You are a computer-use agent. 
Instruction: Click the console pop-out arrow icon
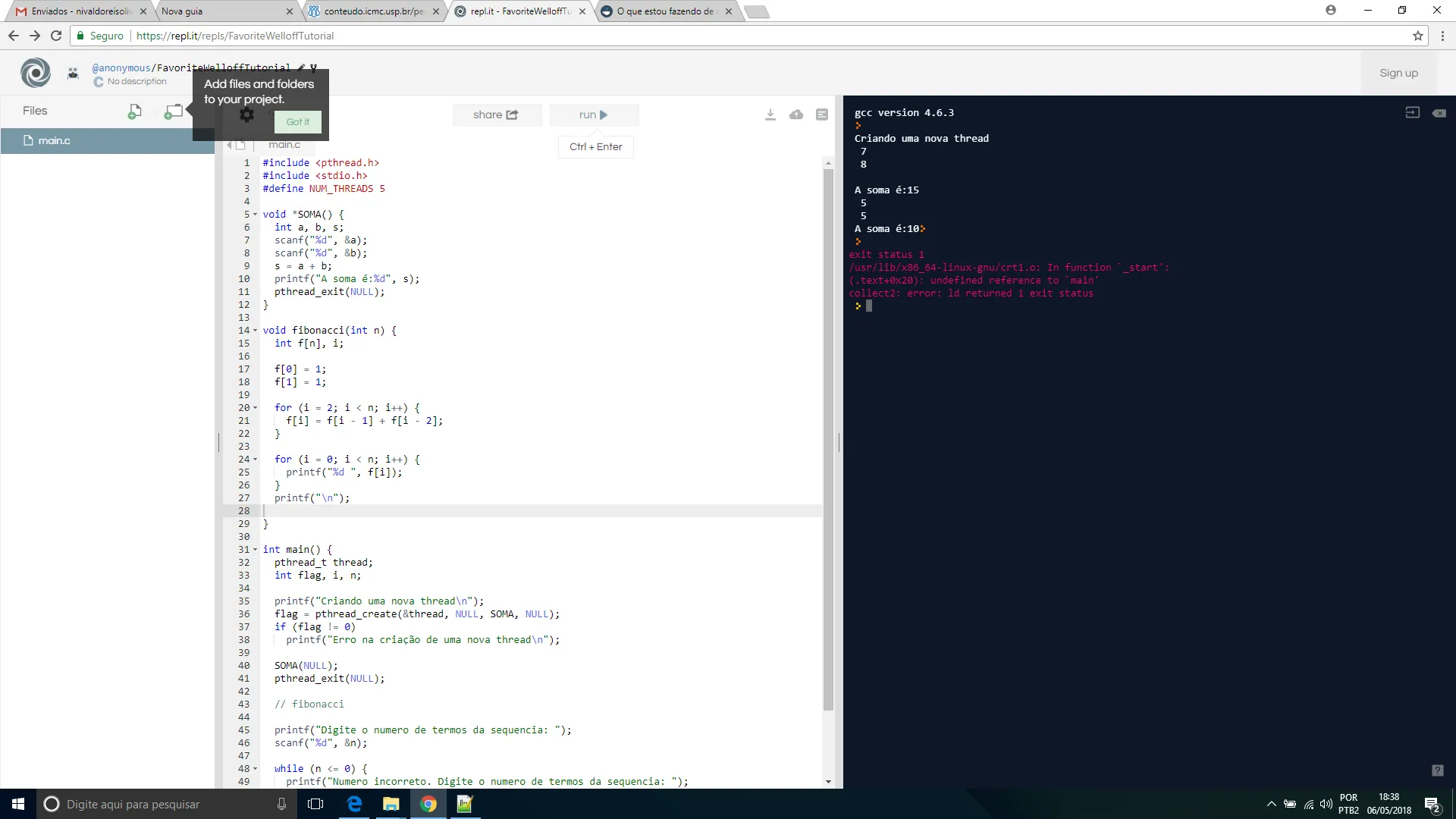1412,113
